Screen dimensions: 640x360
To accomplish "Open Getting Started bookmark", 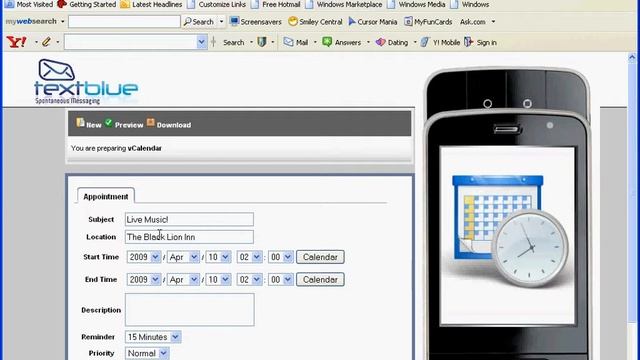I will (x=87, y=4).
